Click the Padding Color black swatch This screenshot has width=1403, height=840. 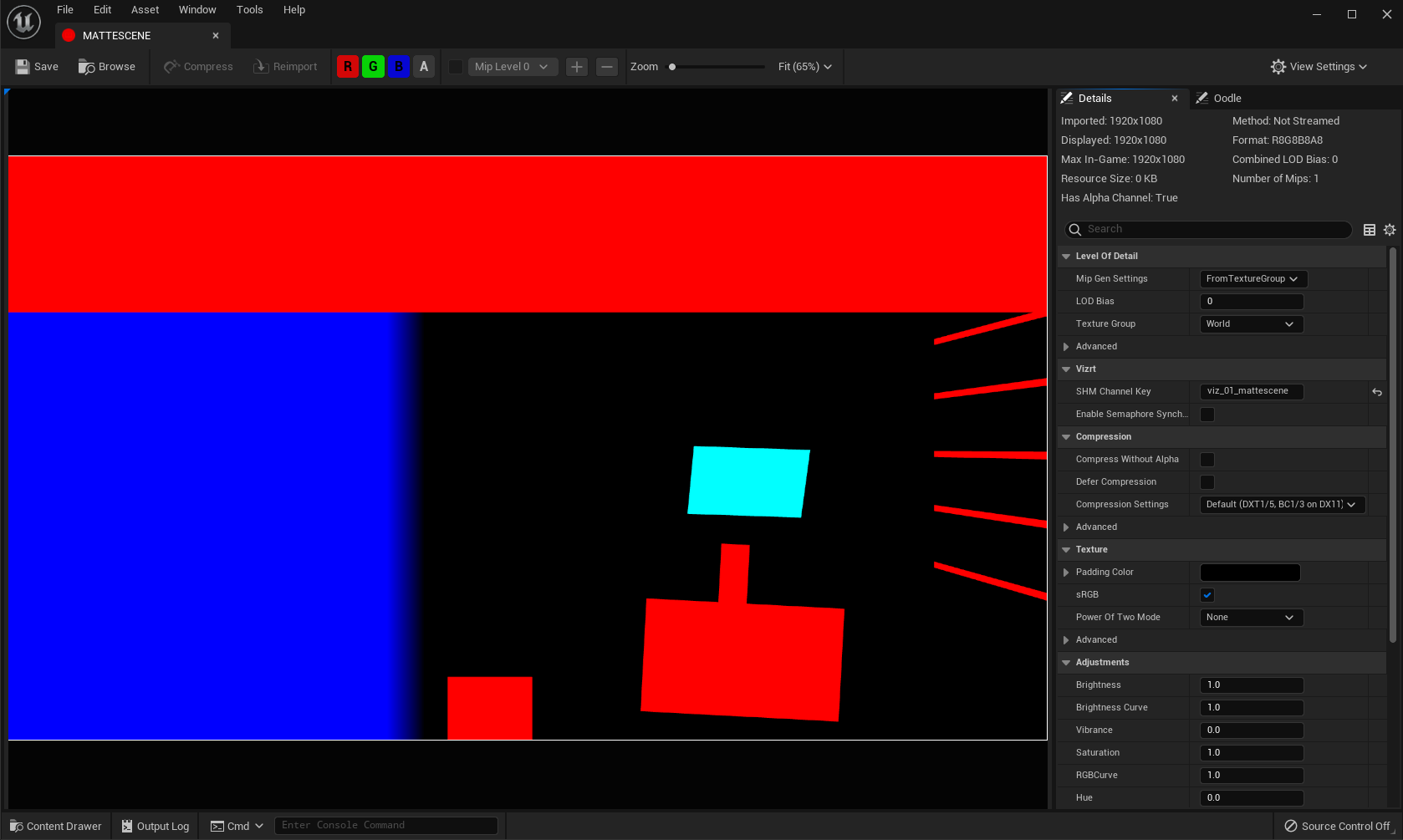point(1250,573)
